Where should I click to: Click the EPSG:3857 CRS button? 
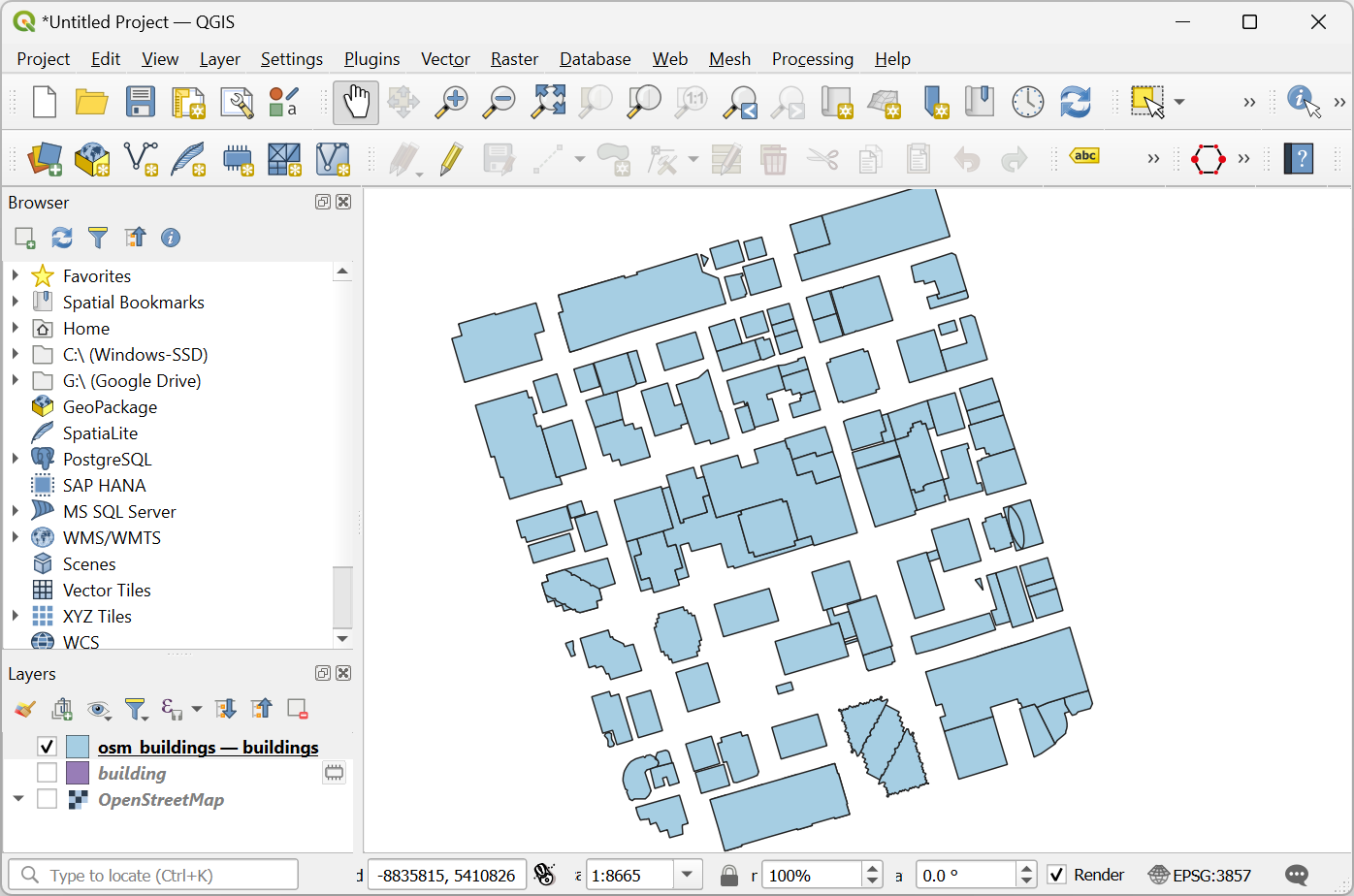[1200, 875]
